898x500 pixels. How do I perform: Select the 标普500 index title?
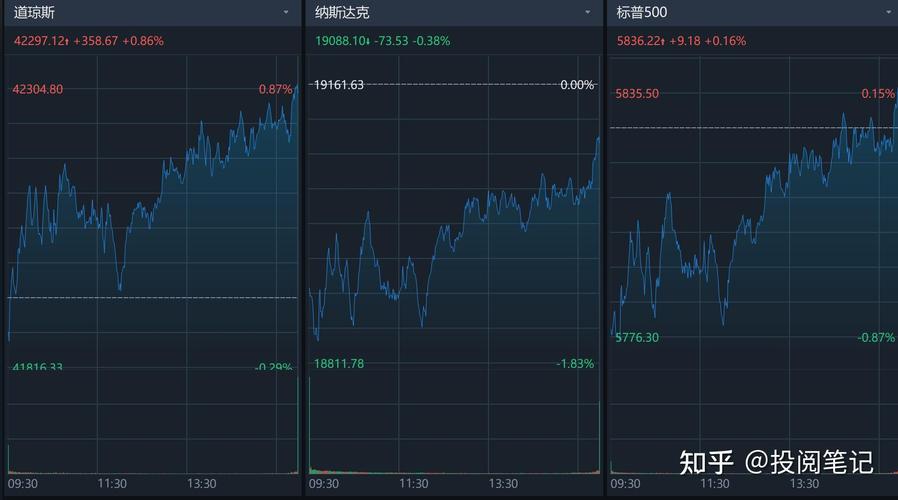click(642, 12)
